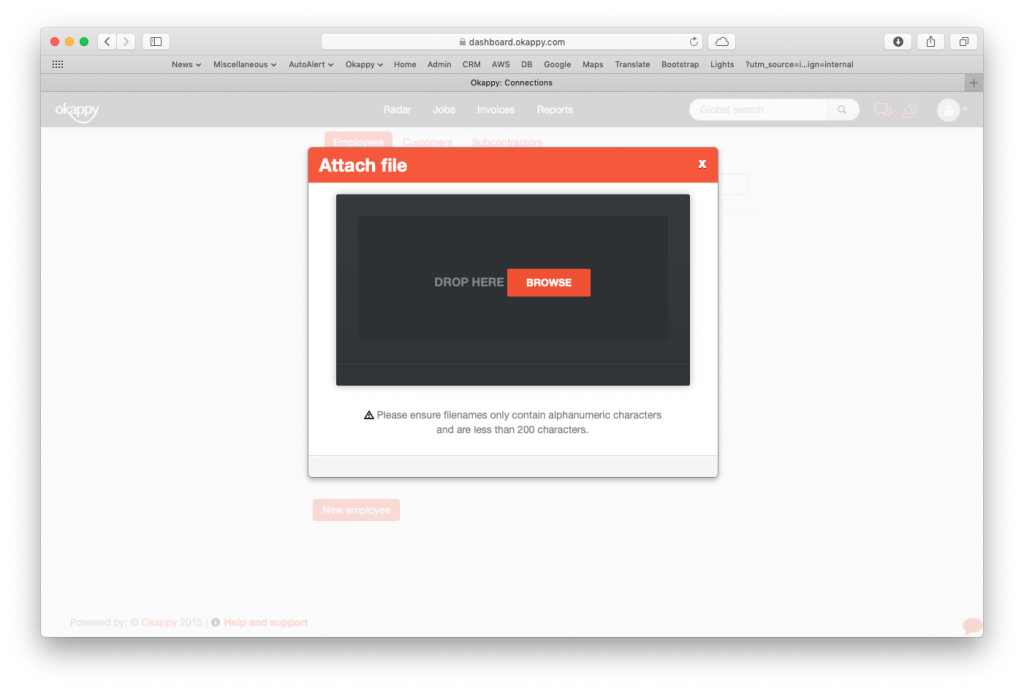Click the Okappy logo

78,111
